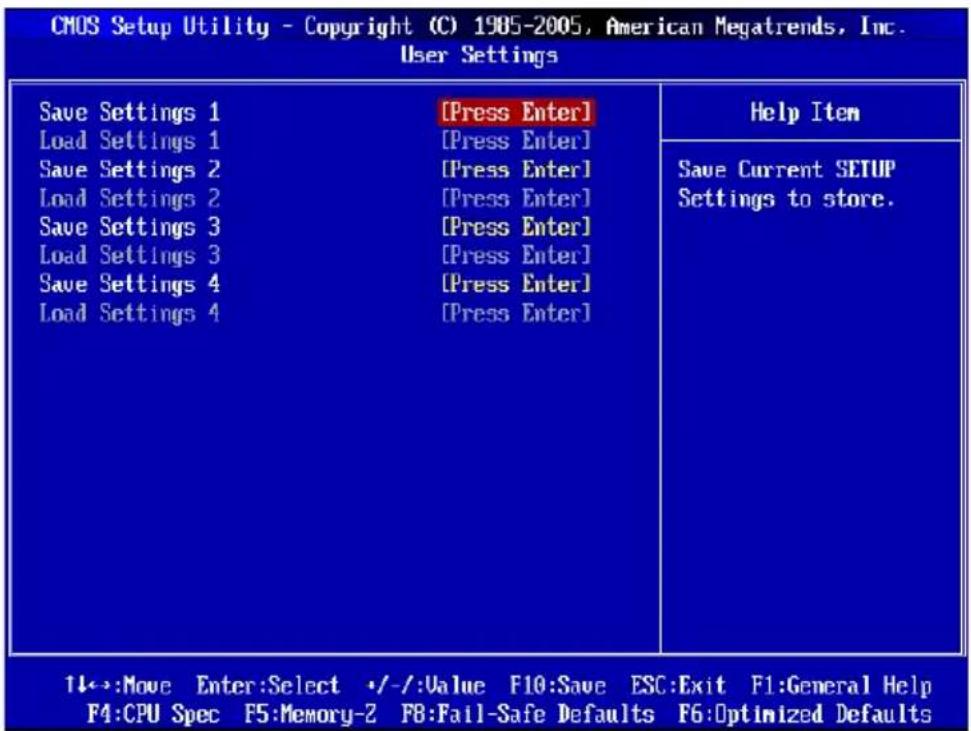
Task: Click the F4:CPU Spec hint
Action: [x=154, y=714]
